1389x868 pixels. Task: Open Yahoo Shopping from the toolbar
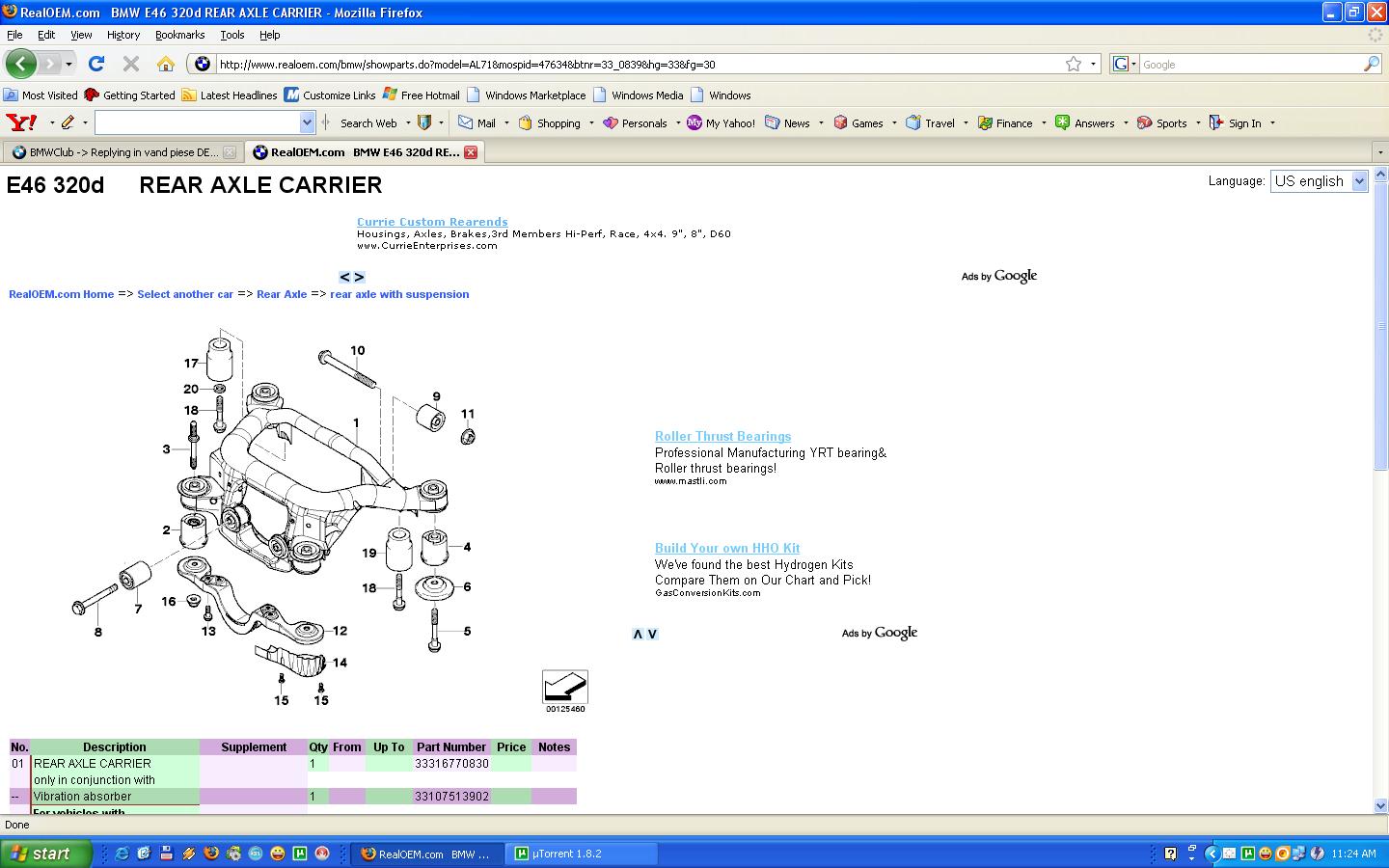[549, 122]
